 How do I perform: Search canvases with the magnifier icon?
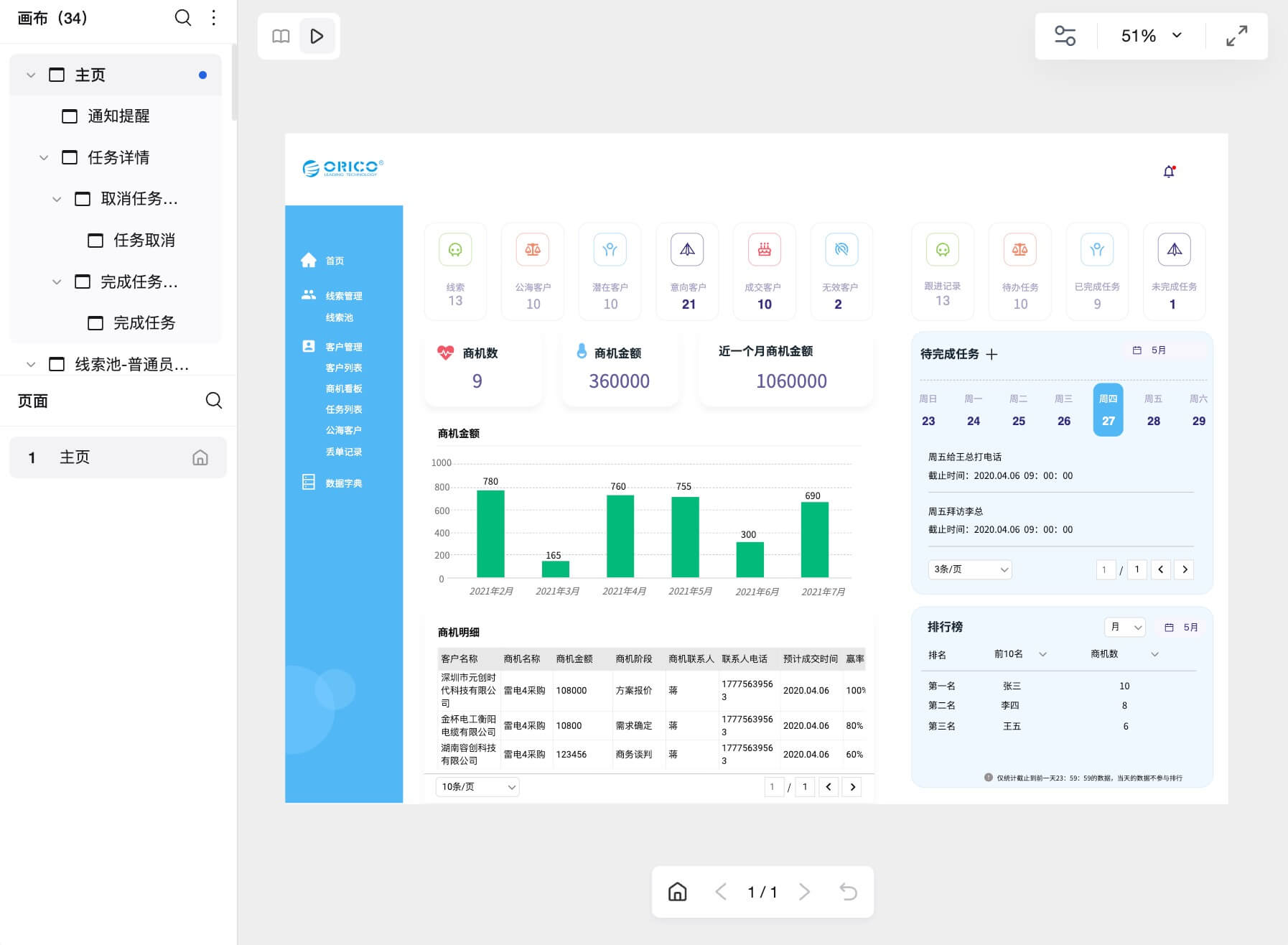pyautogui.click(x=183, y=18)
